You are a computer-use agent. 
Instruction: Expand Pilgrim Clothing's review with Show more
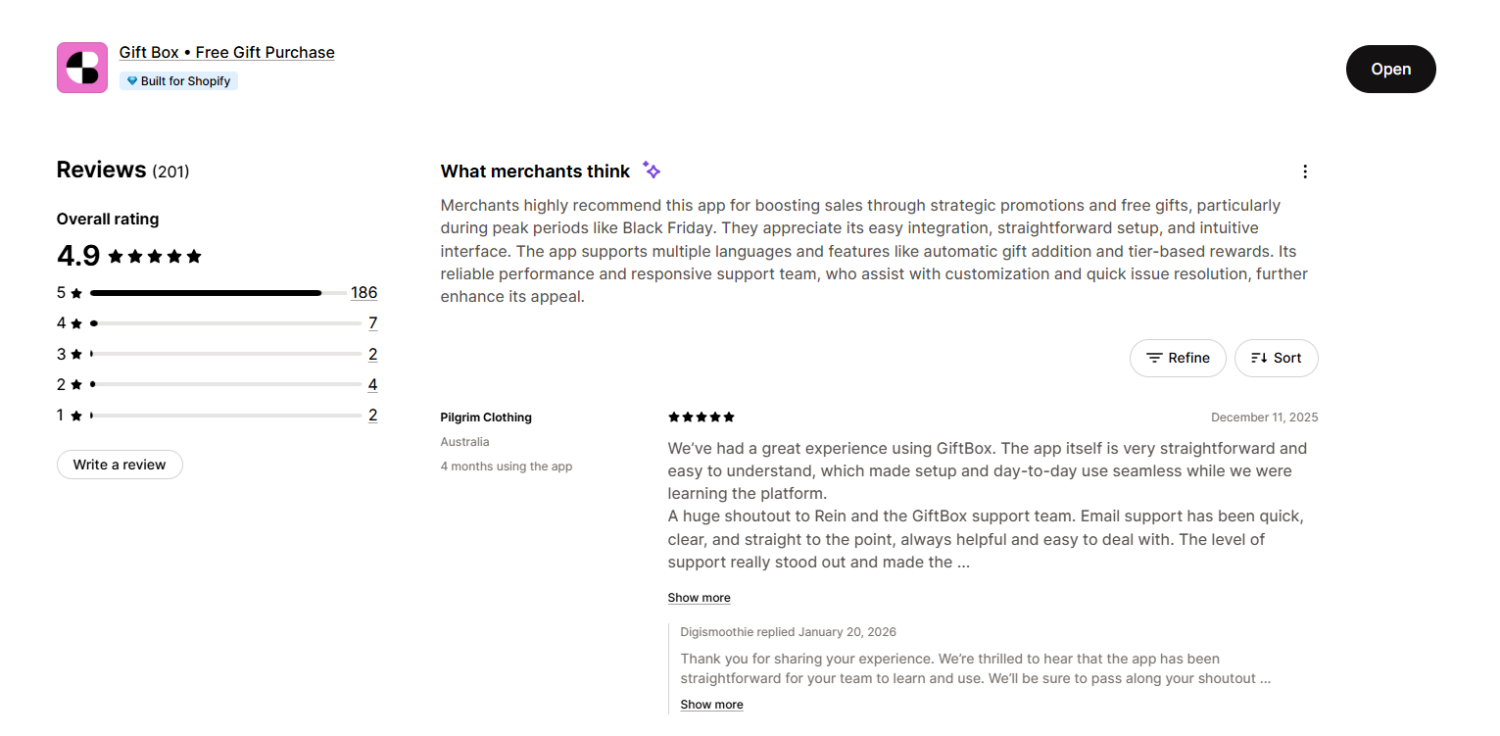pos(698,597)
